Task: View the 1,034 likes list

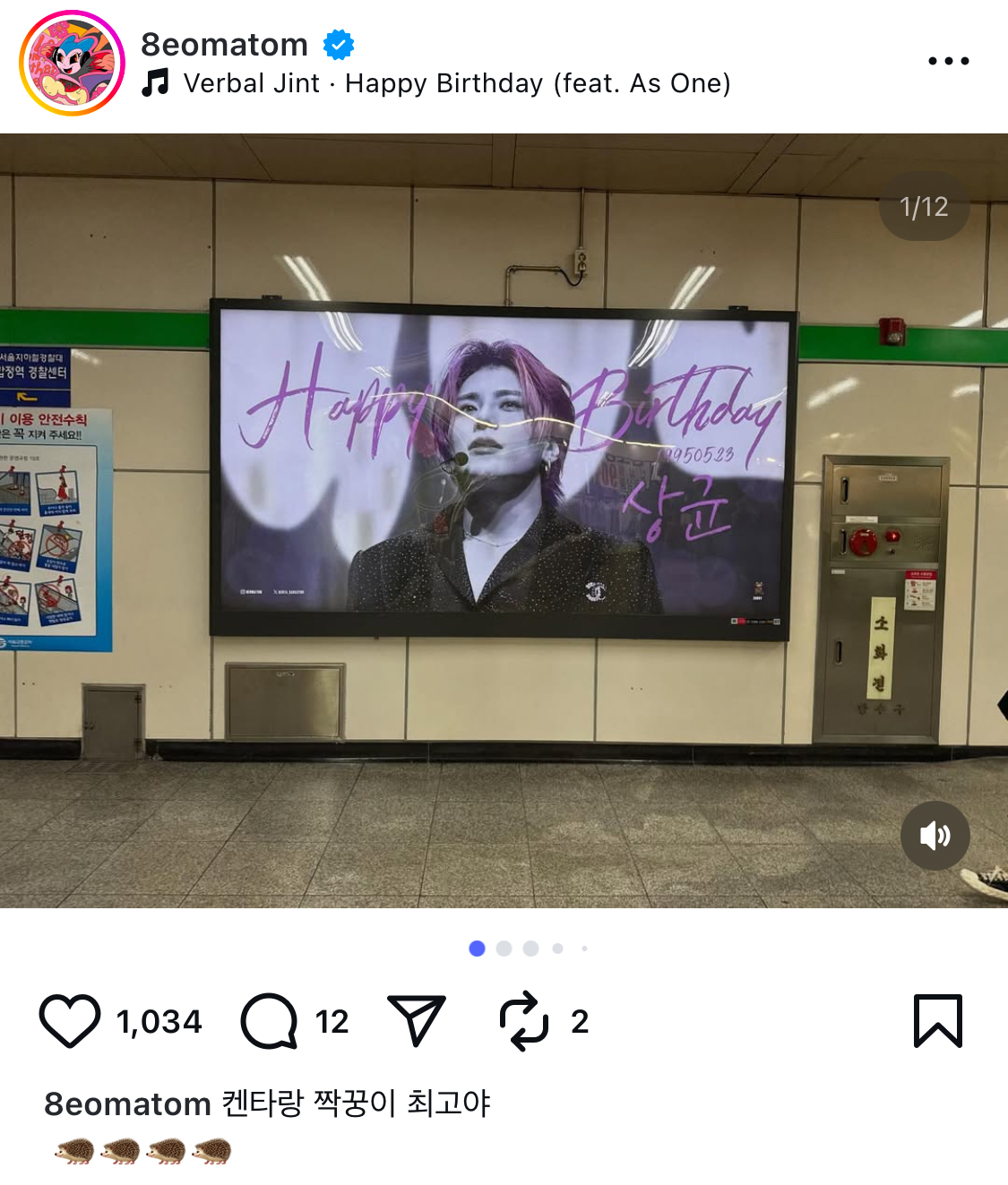Action: tap(159, 1021)
